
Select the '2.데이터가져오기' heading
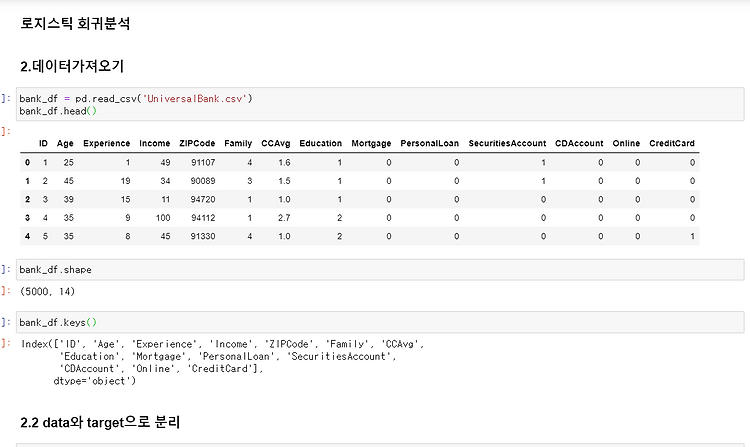[72, 66]
